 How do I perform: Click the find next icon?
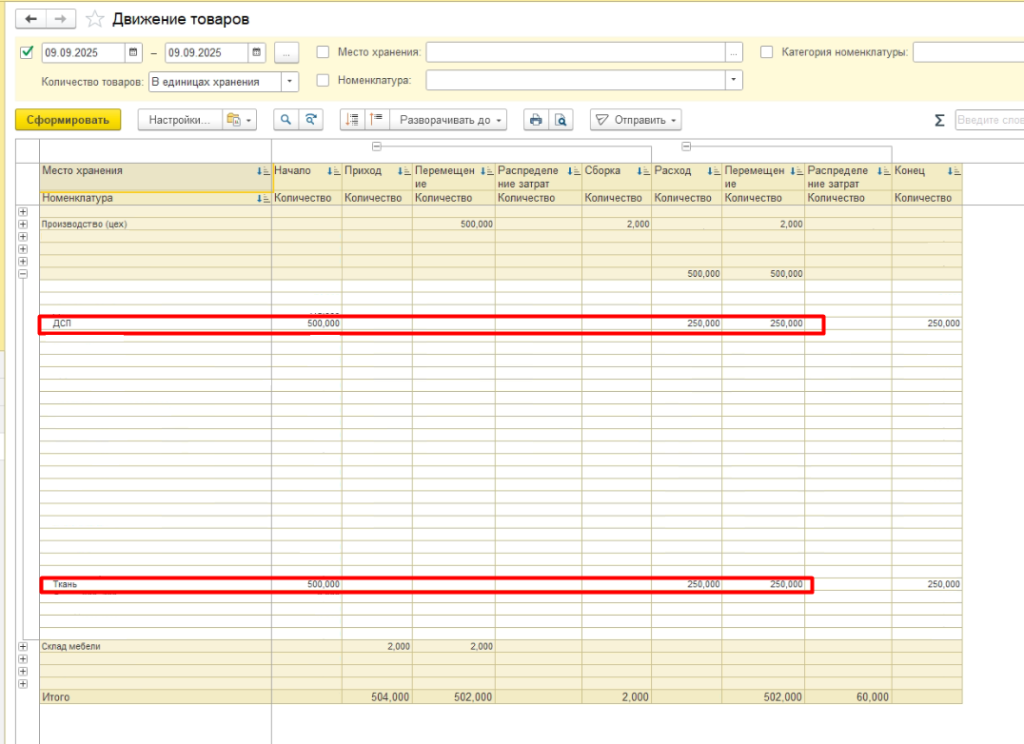pos(311,120)
